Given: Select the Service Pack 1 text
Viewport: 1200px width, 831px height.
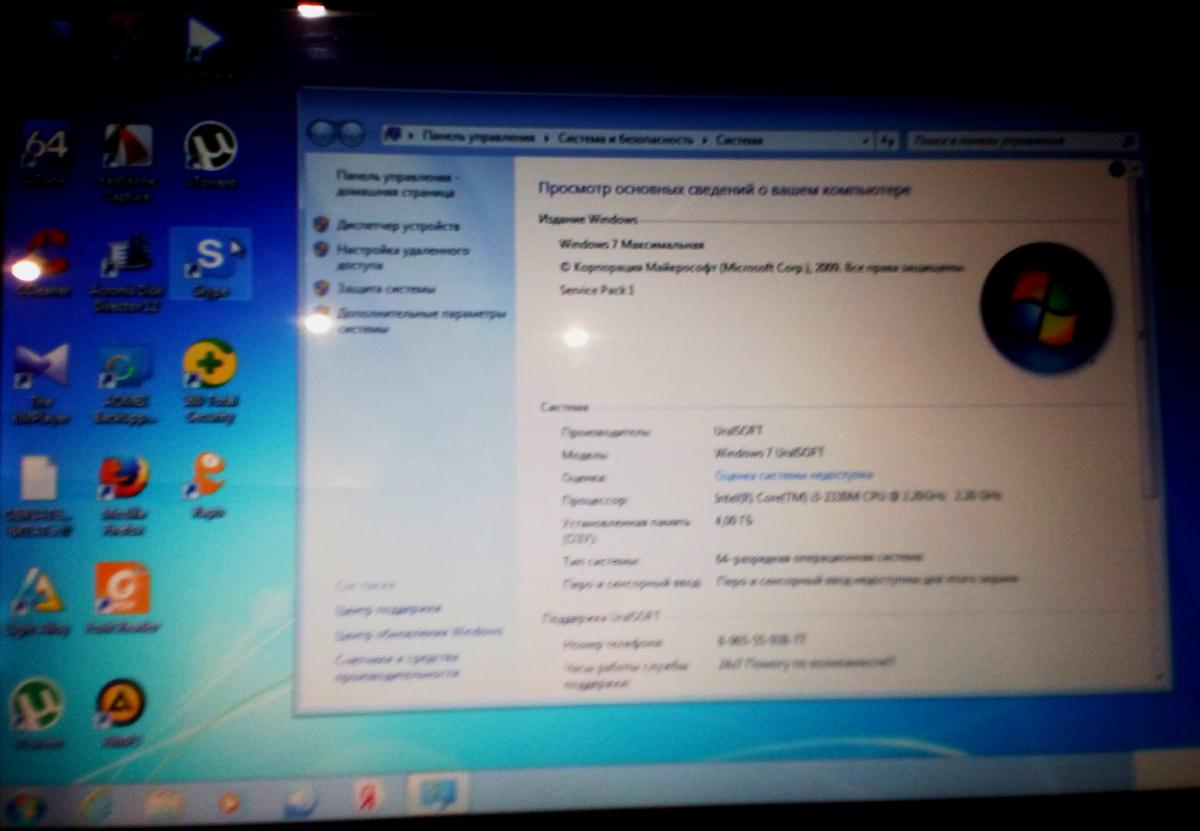Looking at the screenshot, I should tap(598, 289).
